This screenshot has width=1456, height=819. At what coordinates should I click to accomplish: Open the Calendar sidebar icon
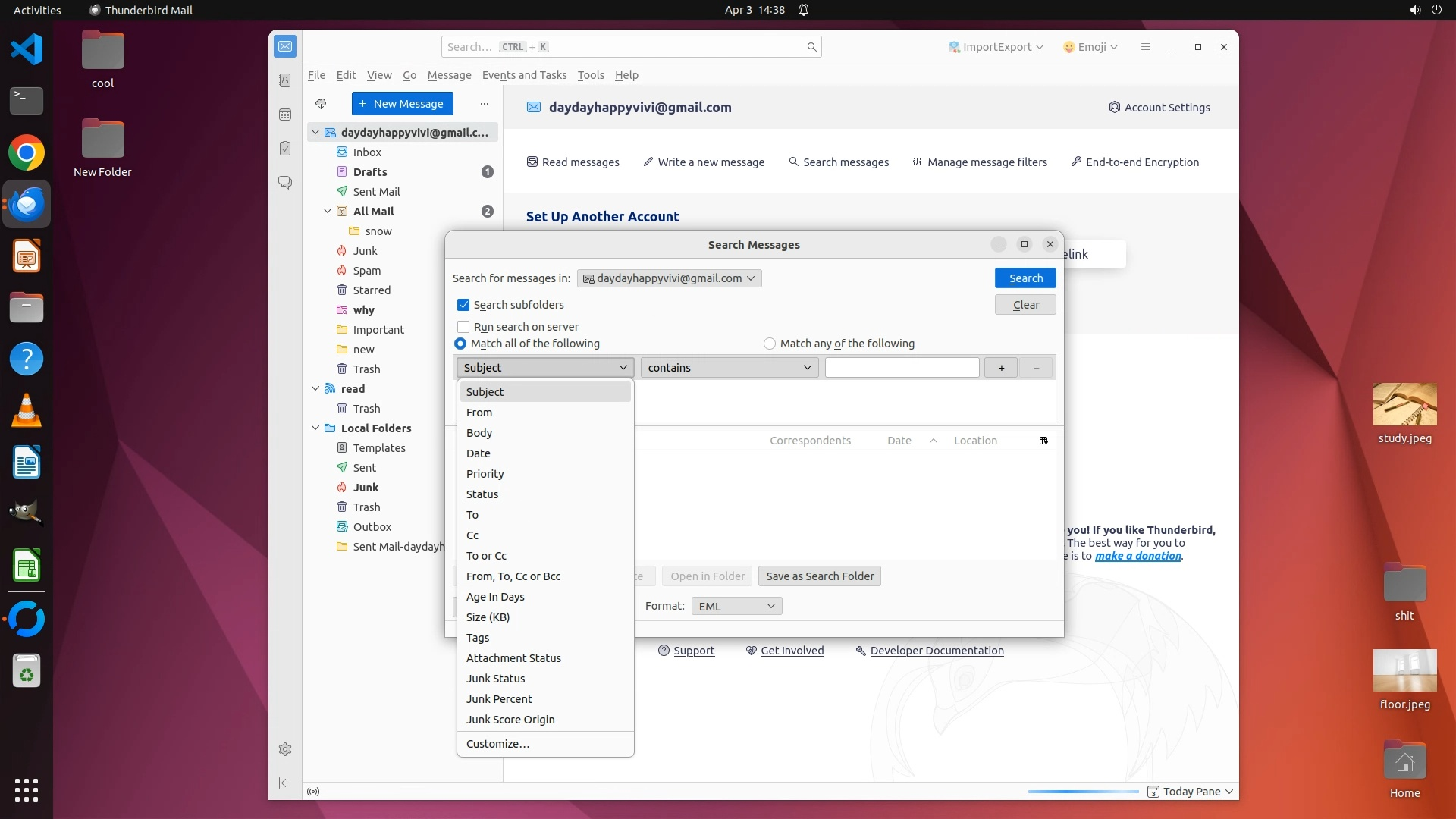[285, 115]
